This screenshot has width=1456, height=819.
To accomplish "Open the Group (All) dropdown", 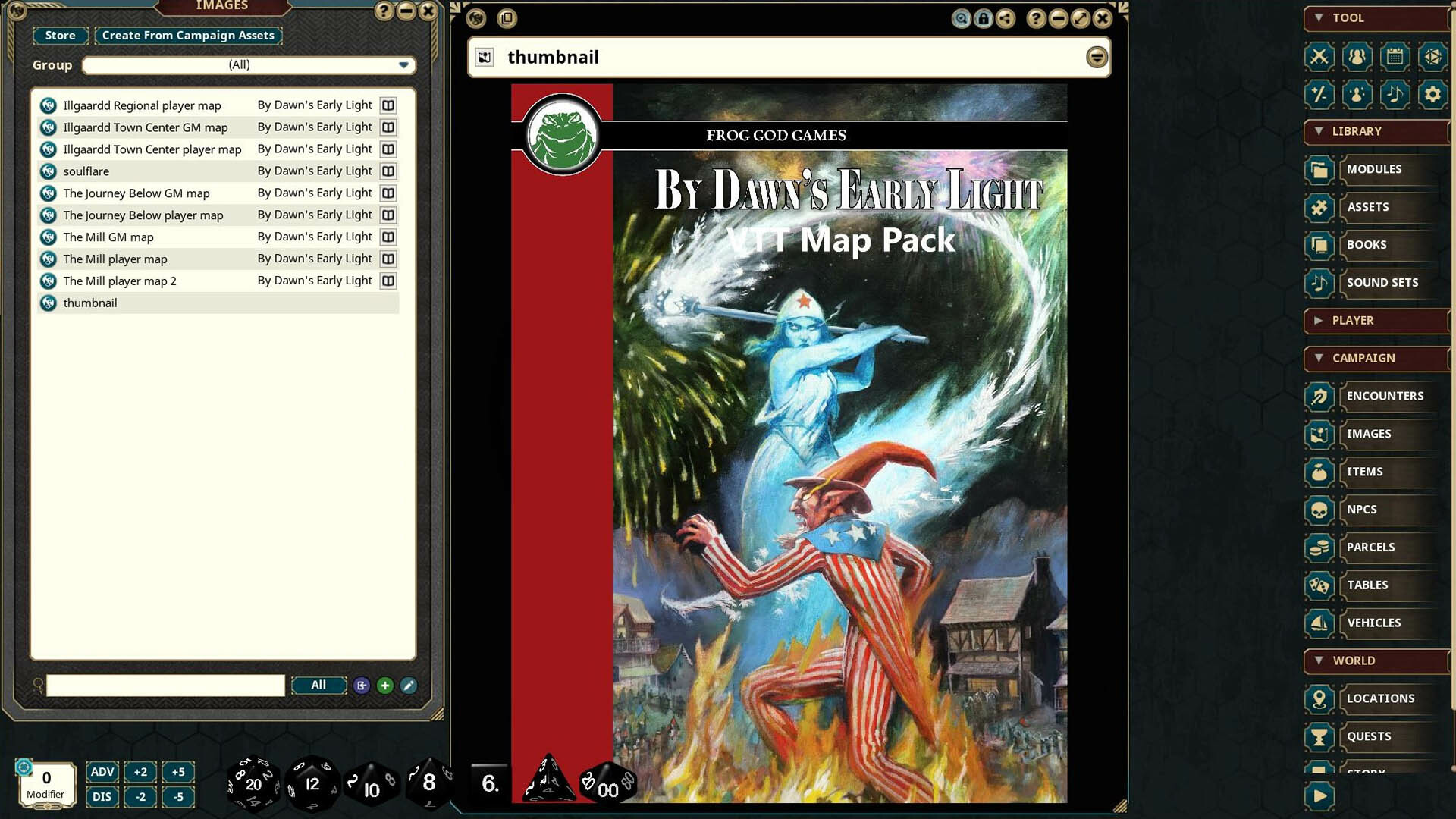I will (249, 65).
